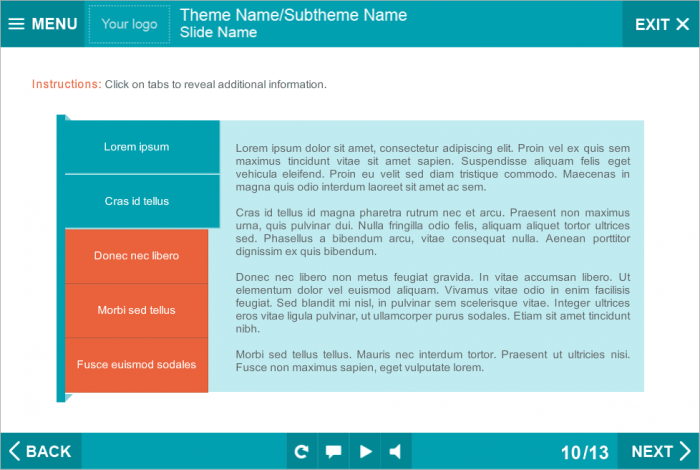The height and width of the screenshot is (470, 700).
Task: Open the Fusce euismod sodales tab
Action: click(137, 365)
